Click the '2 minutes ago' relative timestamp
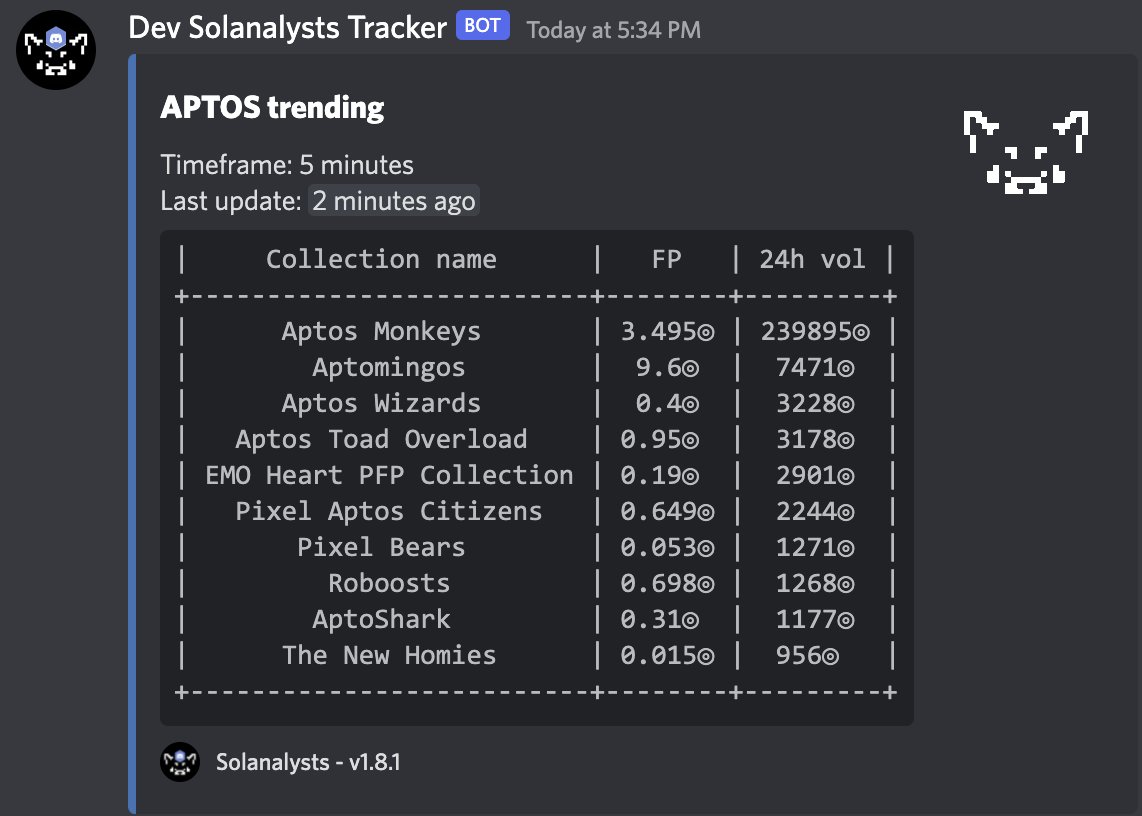1142x816 pixels. [x=394, y=201]
